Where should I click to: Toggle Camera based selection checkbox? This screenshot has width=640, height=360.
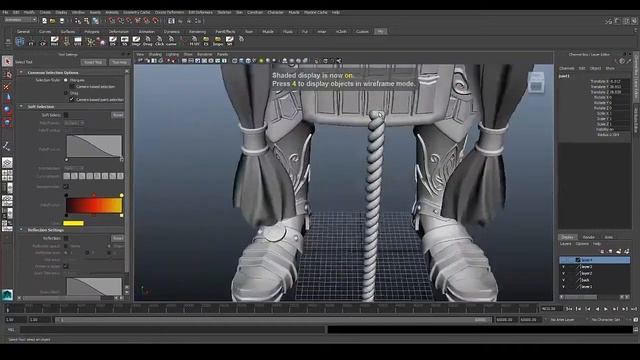(x=72, y=87)
